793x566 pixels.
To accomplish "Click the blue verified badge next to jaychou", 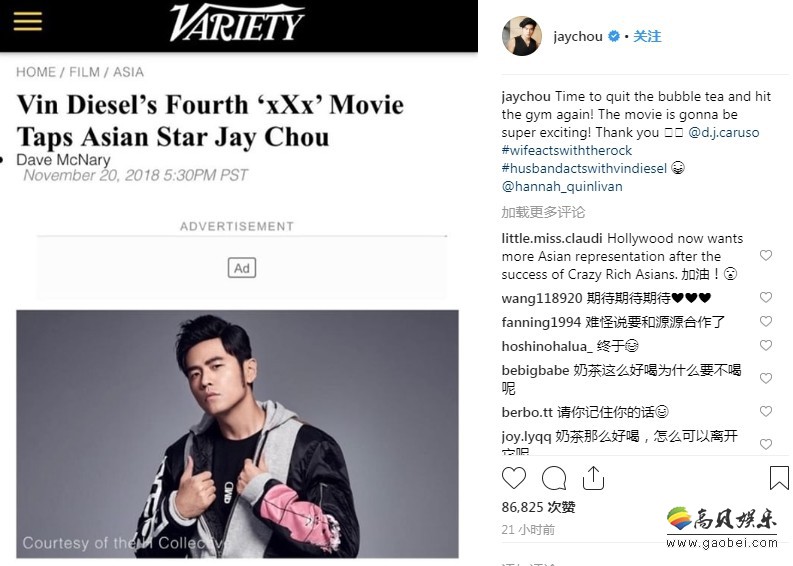I will pyautogui.click(x=613, y=36).
